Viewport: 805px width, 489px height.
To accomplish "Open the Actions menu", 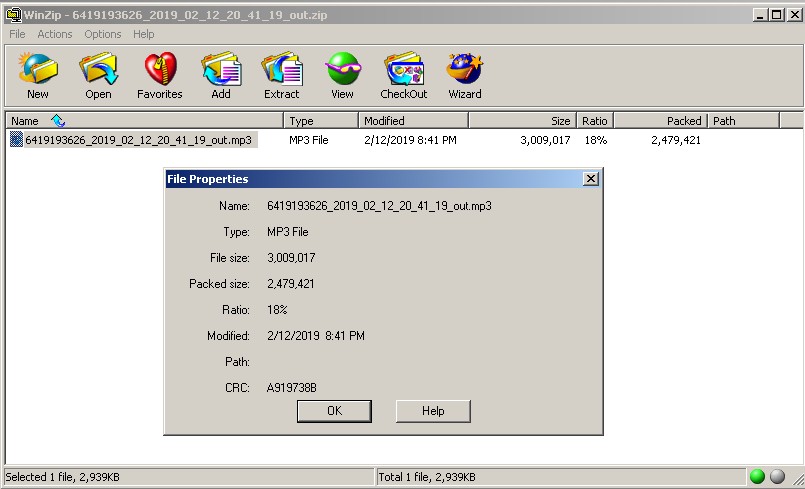I will [54, 34].
